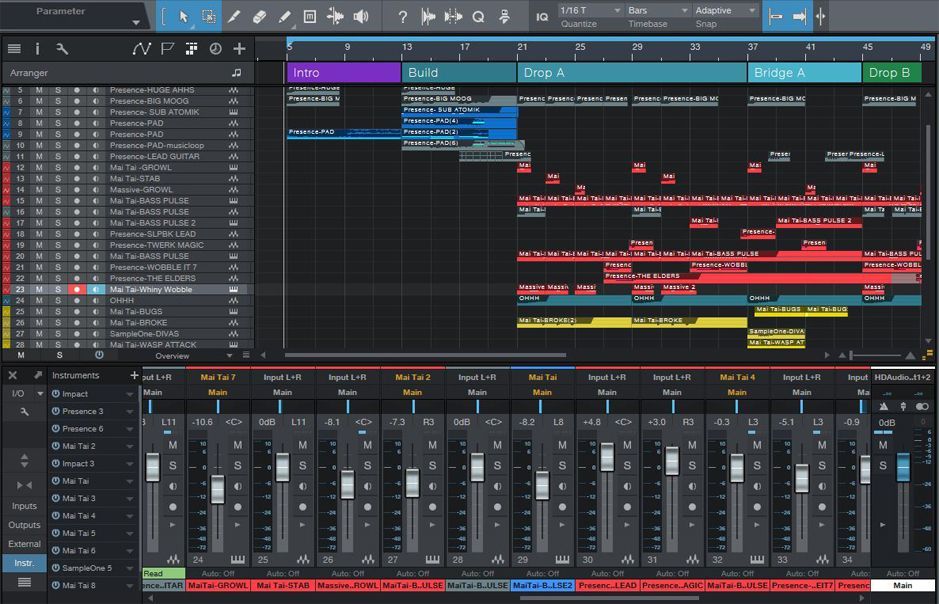Image resolution: width=939 pixels, height=604 pixels.
Task: Click the wrench icon above the track list
Action: click(x=62, y=48)
